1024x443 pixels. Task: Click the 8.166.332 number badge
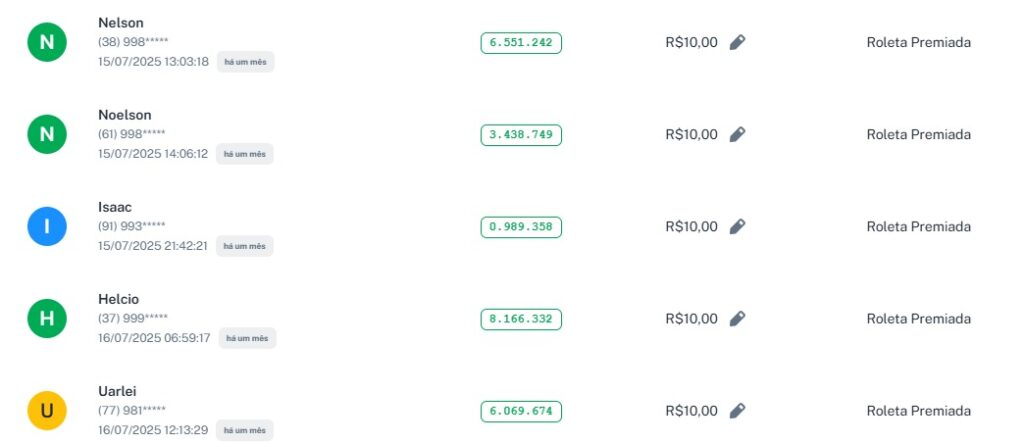(521, 319)
